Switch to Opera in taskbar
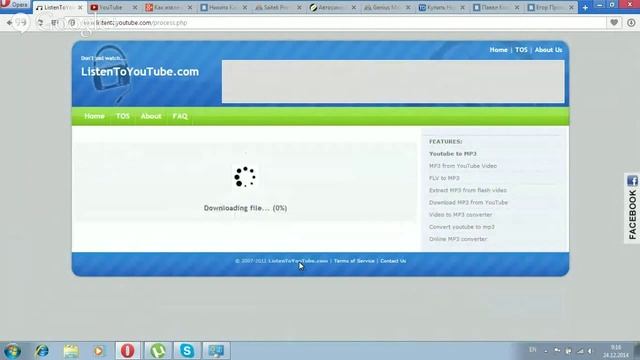Viewport: 640px width, 360px height. (127, 351)
